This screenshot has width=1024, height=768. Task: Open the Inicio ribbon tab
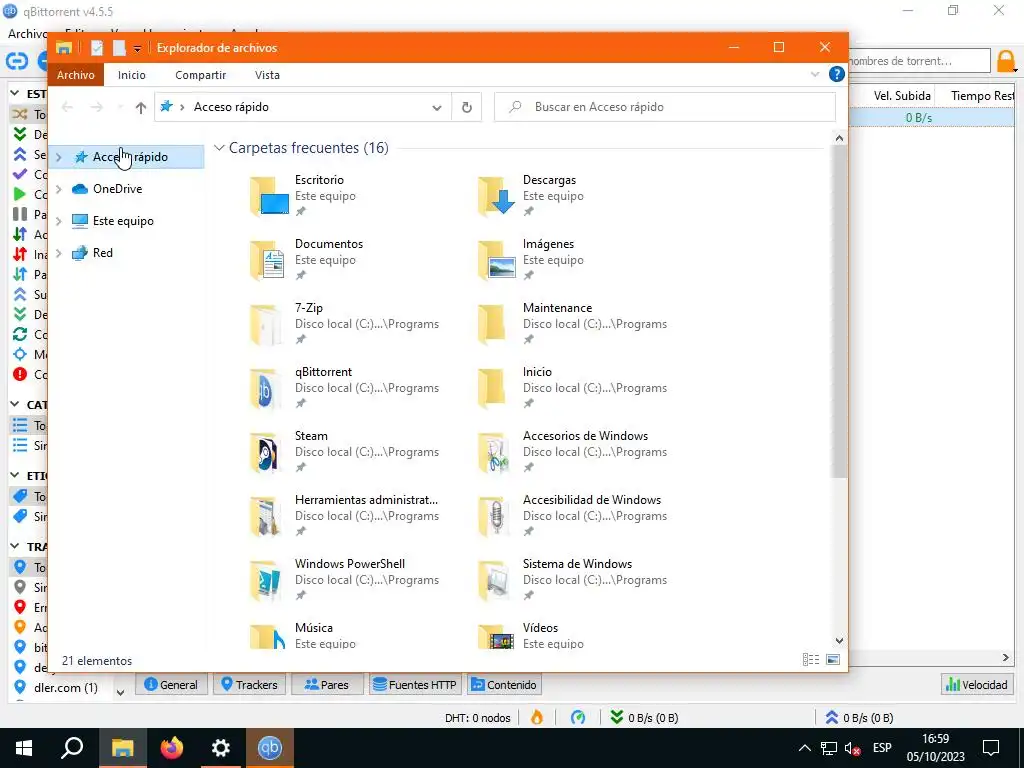click(x=131, y=74)
